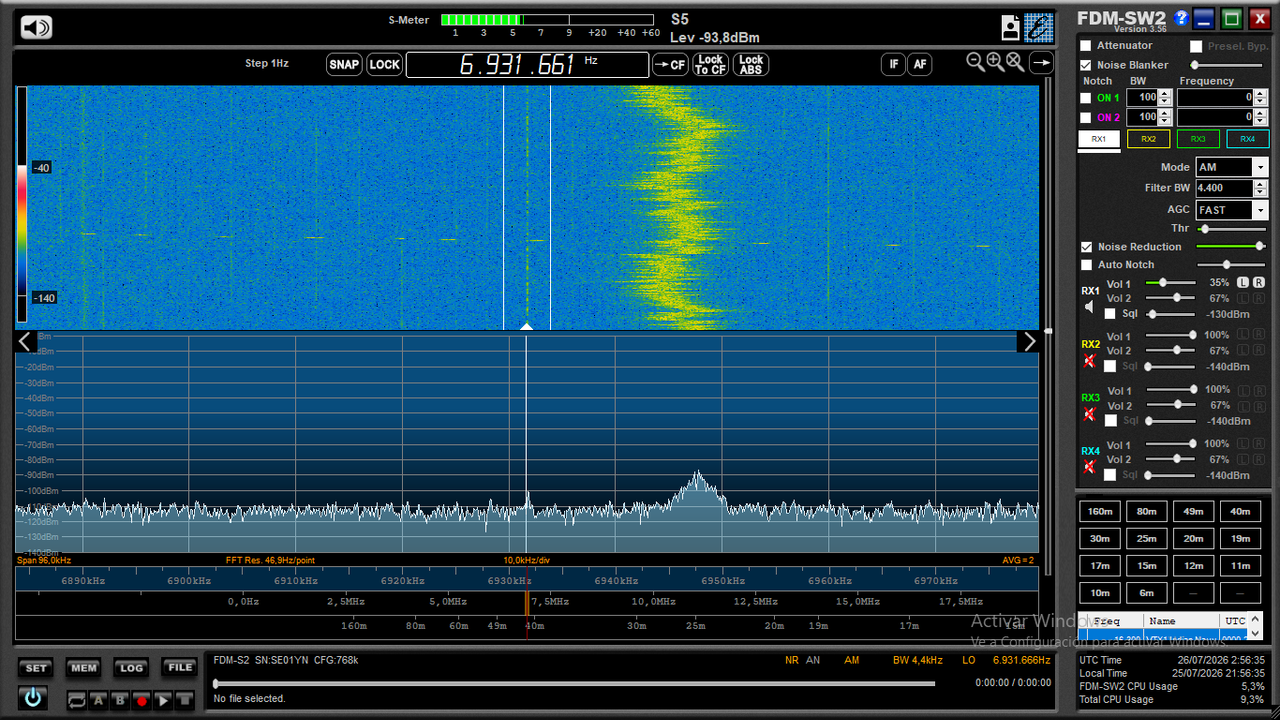Viewport: 1280px width, 720px height.
Task: Switch to the RX2 tab
Action: click(x=1148, y=139)
